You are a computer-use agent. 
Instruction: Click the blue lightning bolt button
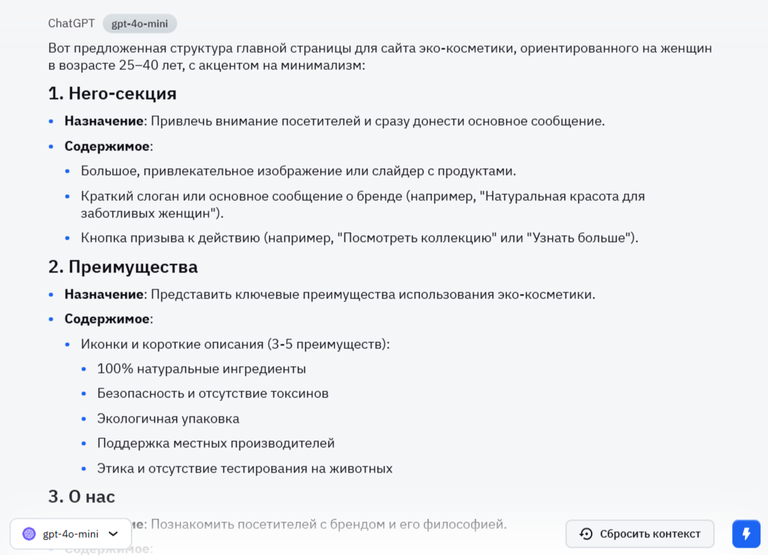click(746, 533)
